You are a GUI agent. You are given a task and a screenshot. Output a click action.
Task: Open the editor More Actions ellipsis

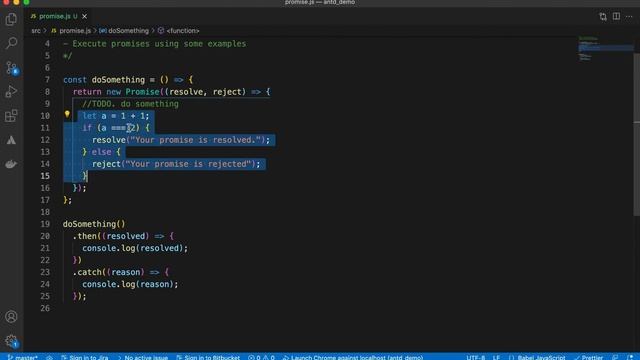629,16
